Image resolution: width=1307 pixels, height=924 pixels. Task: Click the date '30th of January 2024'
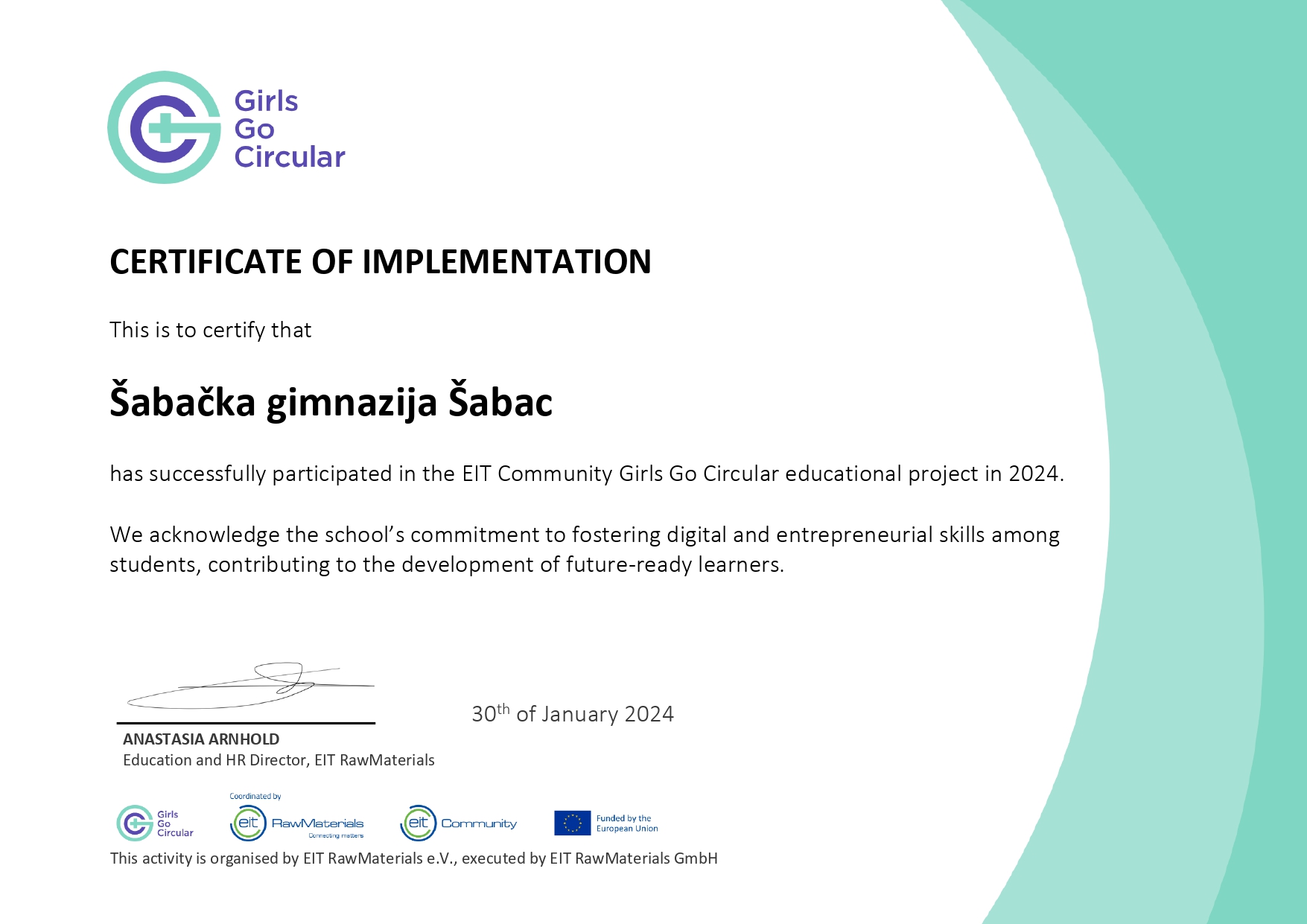point(573,713)
